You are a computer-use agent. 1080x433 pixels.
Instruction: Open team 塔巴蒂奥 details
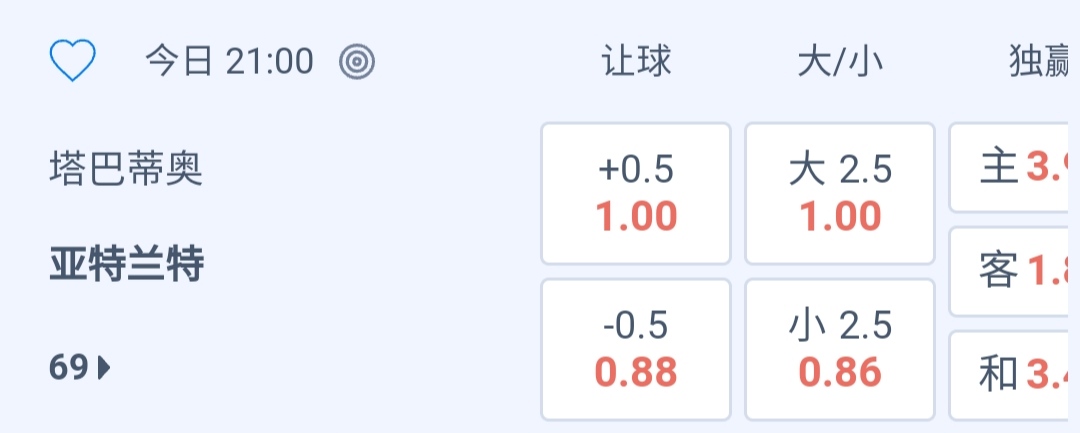click(126, 170)
